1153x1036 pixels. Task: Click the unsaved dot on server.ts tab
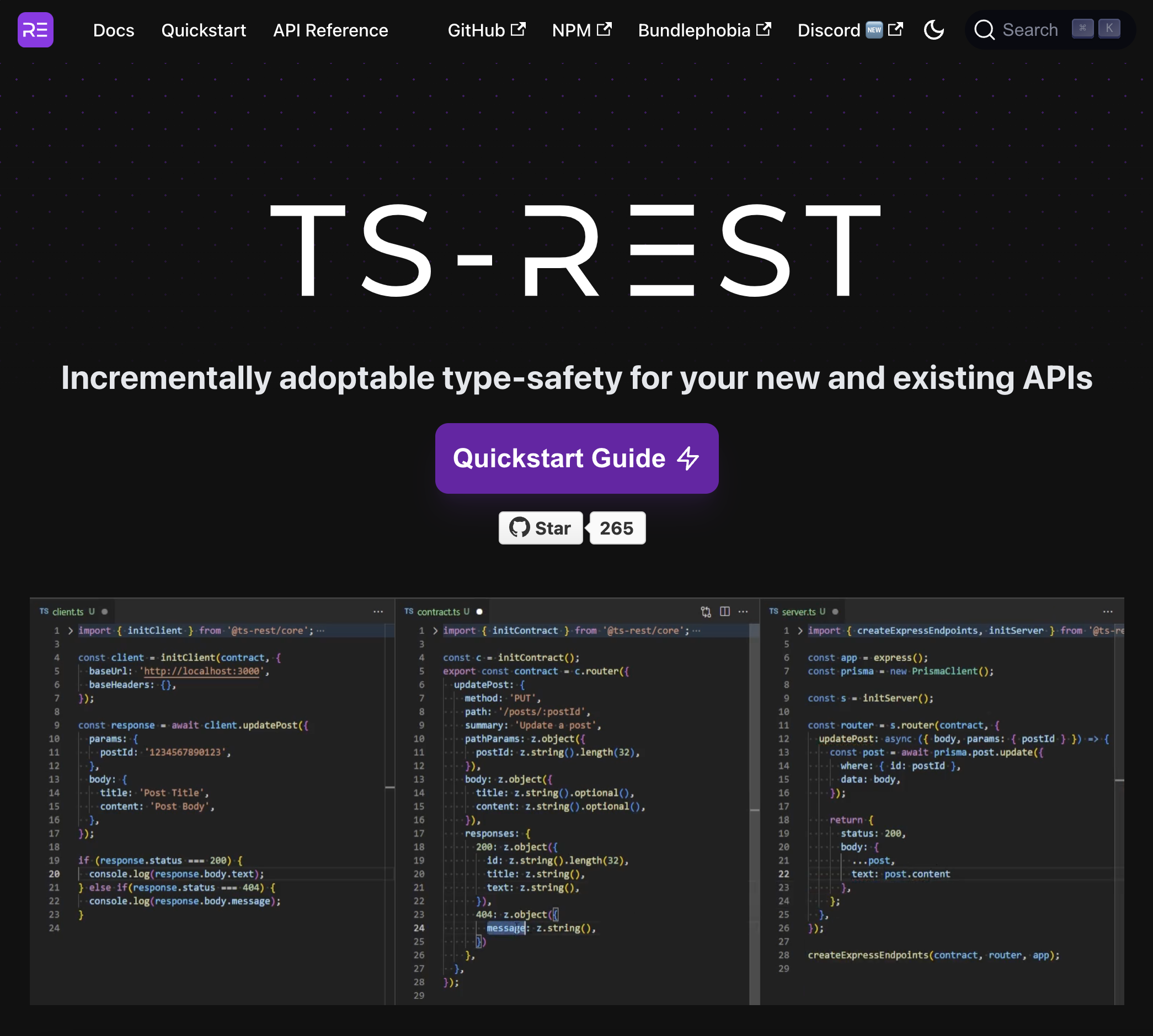click(835, 611)
